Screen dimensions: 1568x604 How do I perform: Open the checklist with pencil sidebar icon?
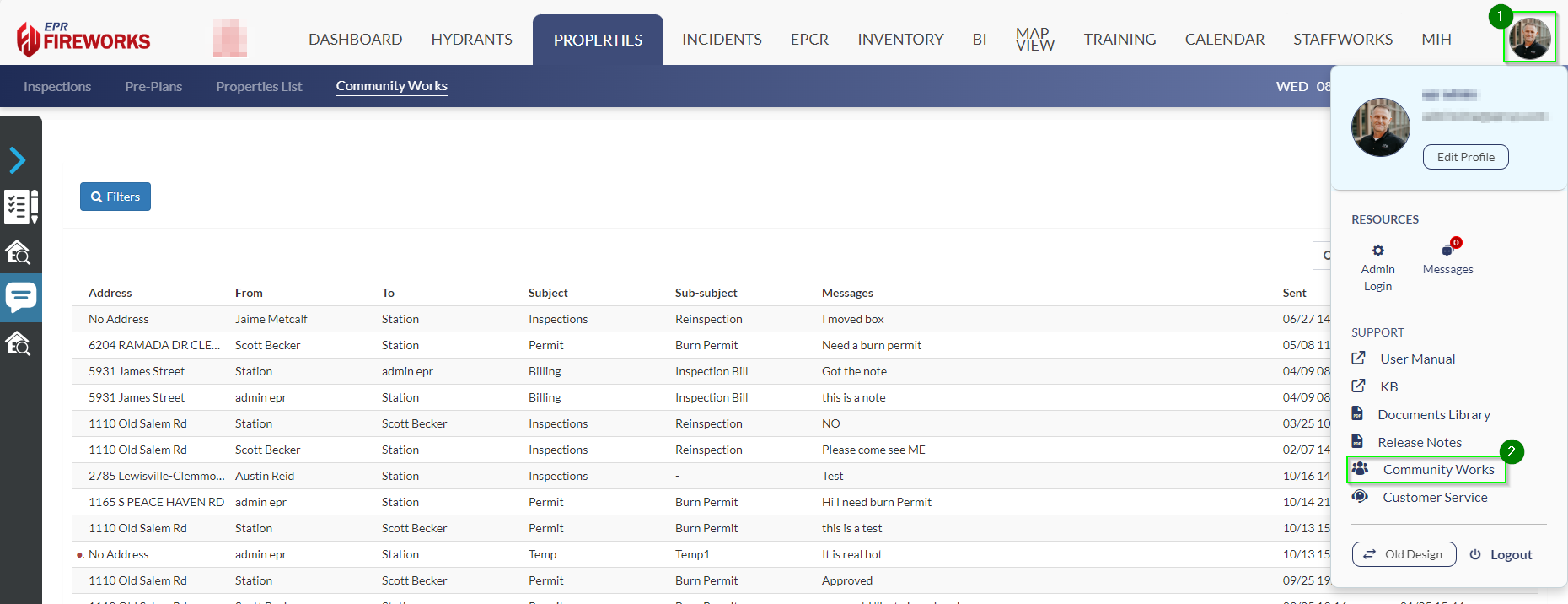21,206
